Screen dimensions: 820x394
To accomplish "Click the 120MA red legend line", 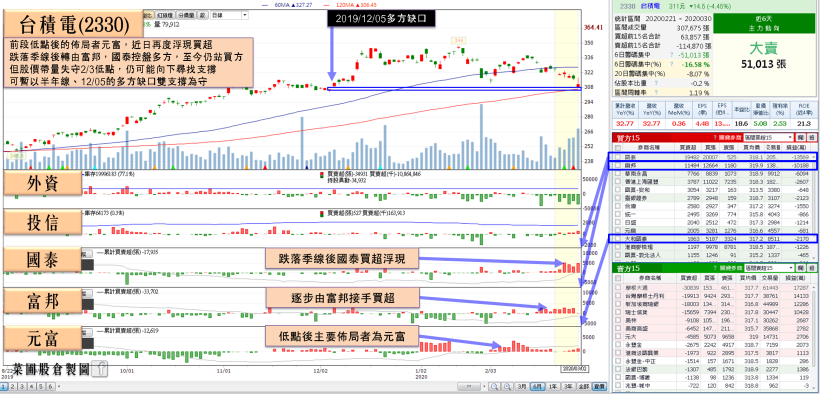I will [x=326, y=5].
